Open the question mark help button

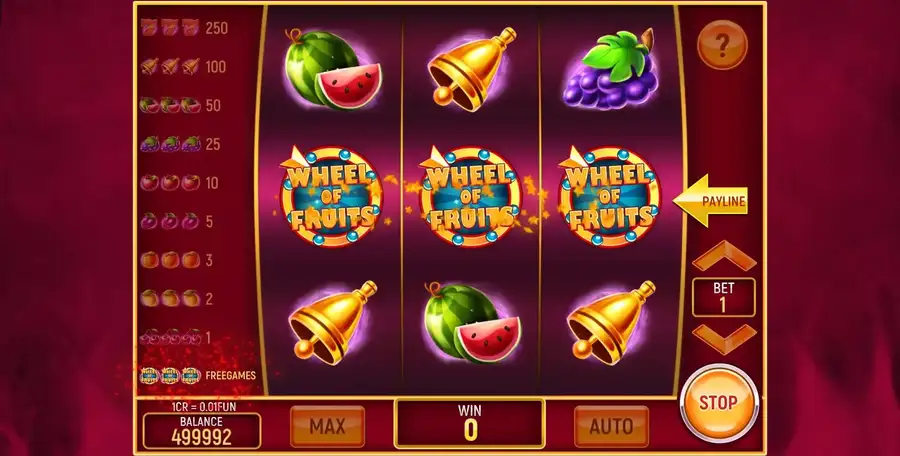click(722, 44)
